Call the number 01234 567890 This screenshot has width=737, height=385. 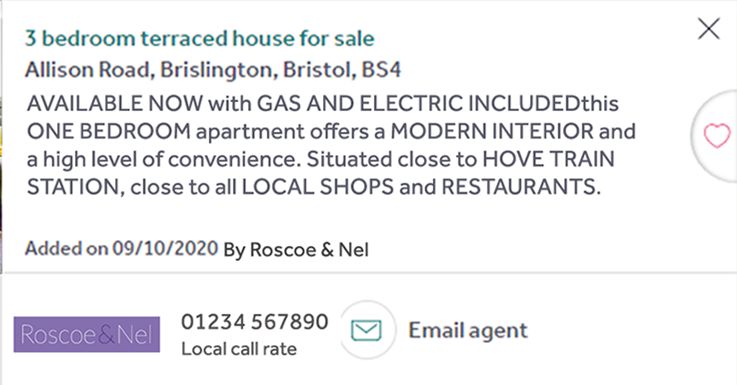255,322
